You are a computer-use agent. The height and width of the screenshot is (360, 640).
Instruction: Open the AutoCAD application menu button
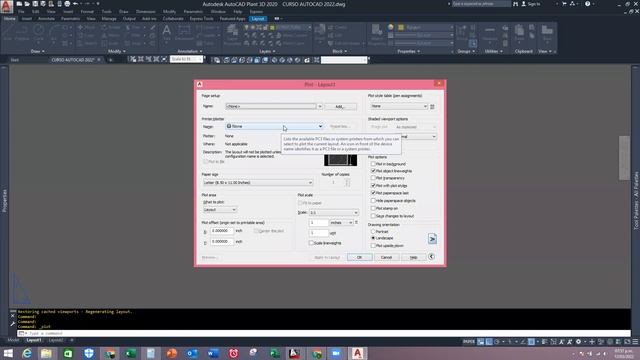pos(7,6)
